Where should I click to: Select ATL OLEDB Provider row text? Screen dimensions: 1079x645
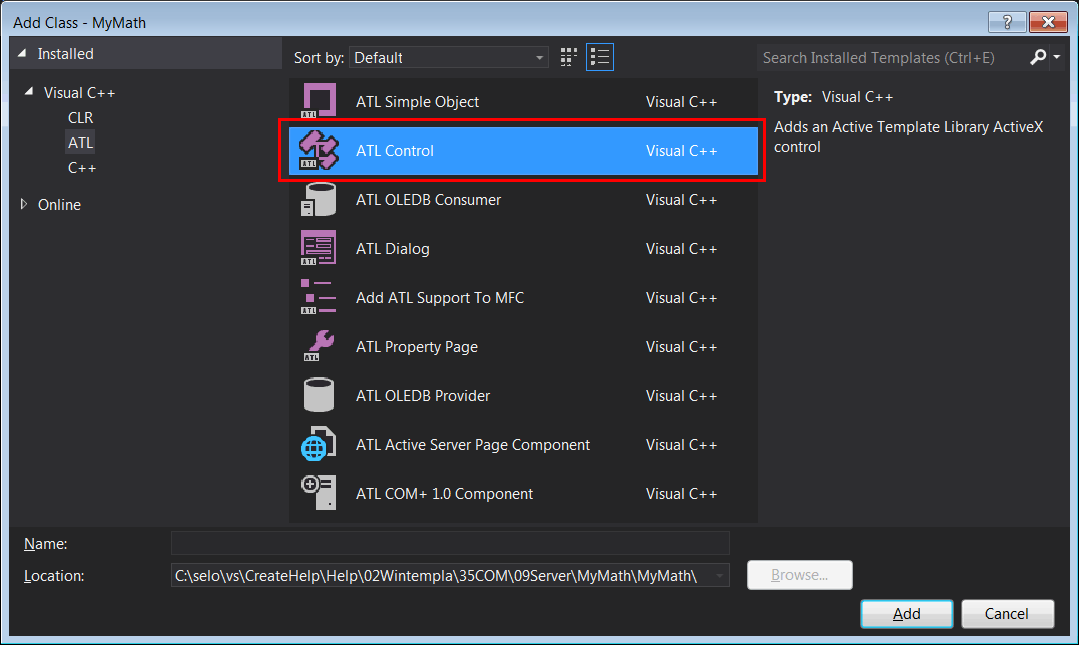pos(423,396)
